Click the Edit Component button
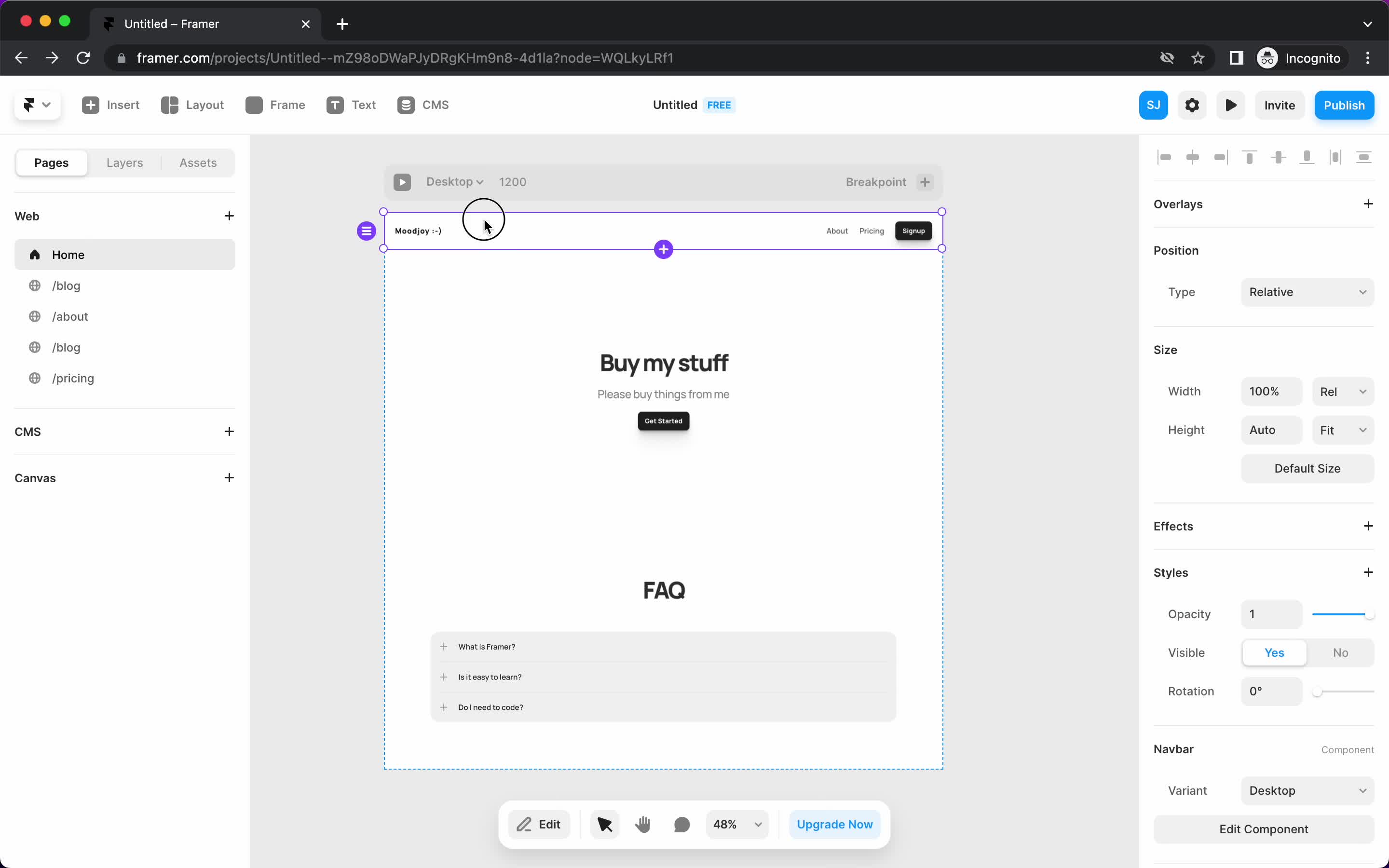The width and height of the screenshot is (1389, 868). click(1264, 829)
